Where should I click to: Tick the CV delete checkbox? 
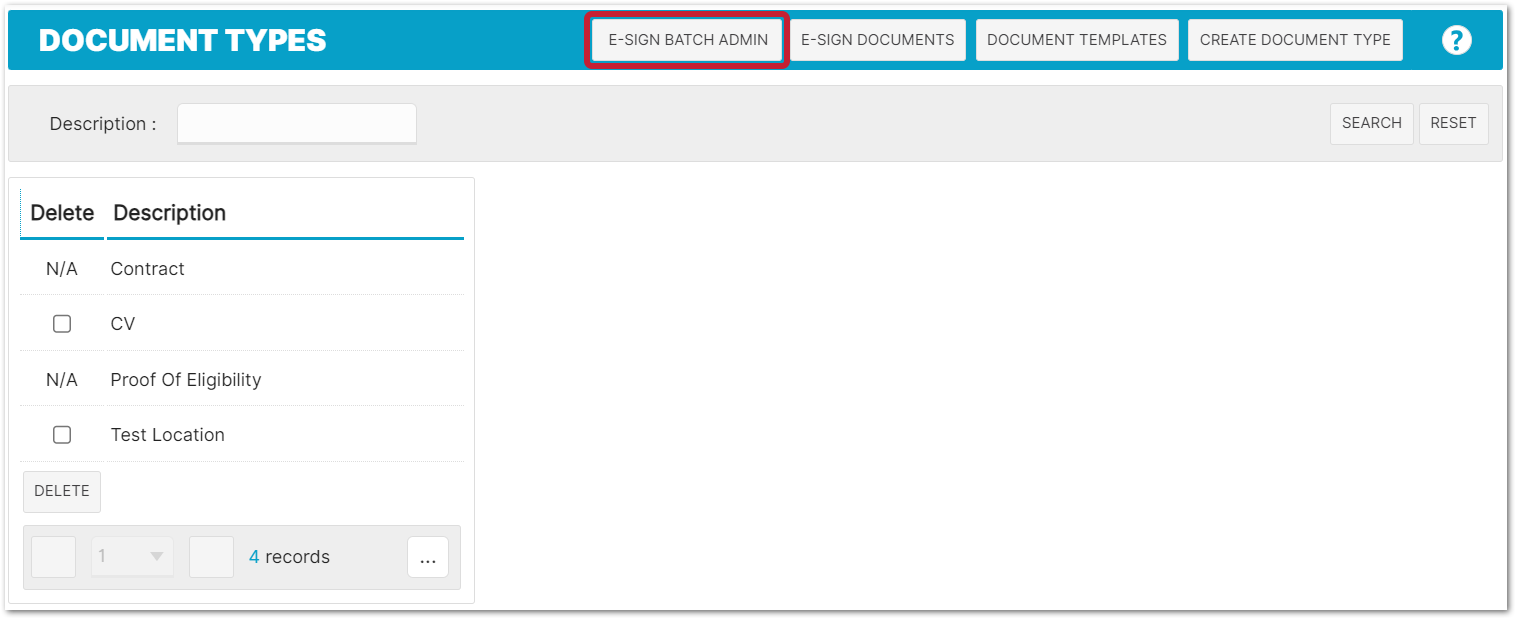click(62, 324)
